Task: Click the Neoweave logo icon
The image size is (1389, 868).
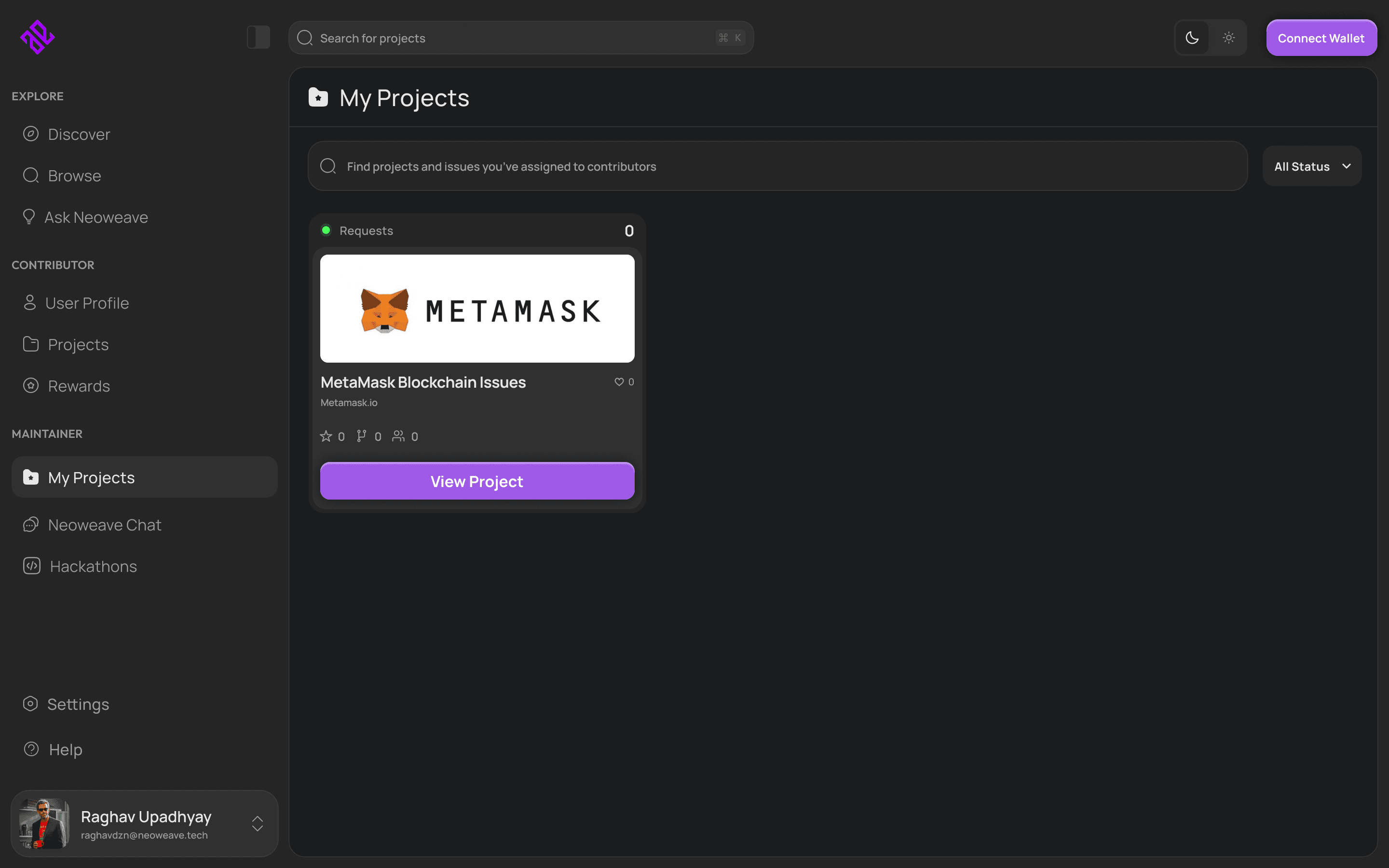Action: pyautogui.click(x=37, y=37)
